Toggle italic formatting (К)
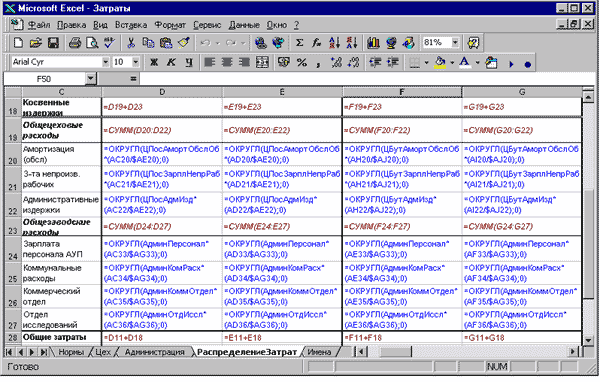The width and height of the screenshot is (600, 382). pyautogui.click(x=171, y=62)
